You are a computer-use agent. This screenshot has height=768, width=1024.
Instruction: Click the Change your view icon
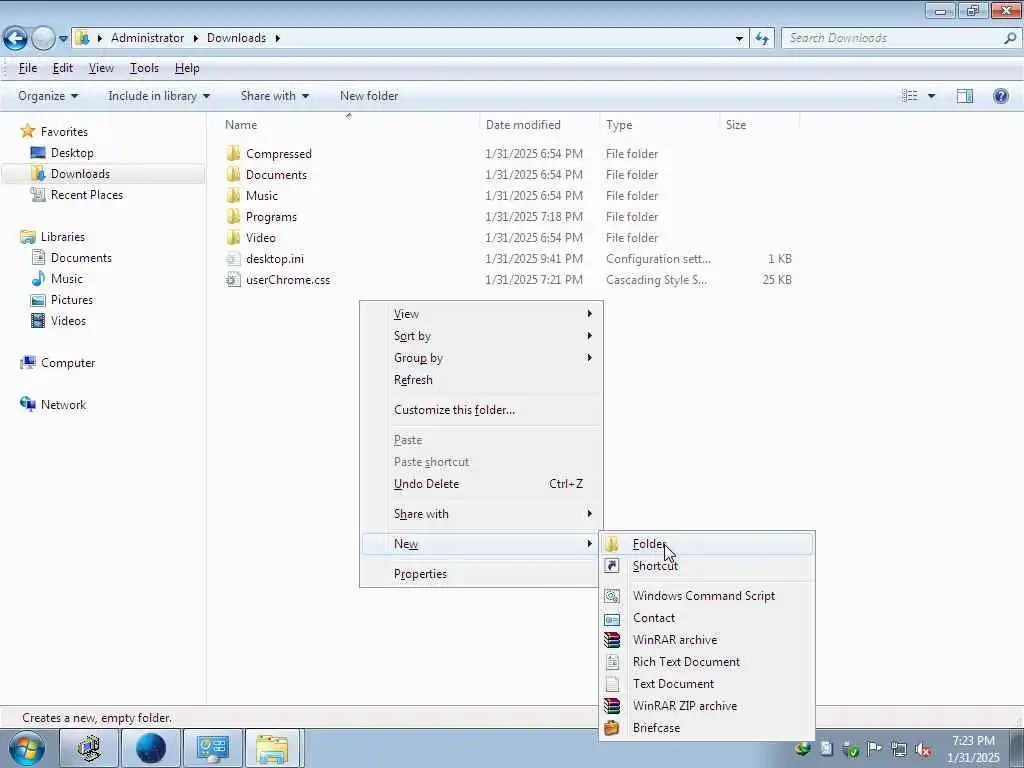click(x=910, y=96)
